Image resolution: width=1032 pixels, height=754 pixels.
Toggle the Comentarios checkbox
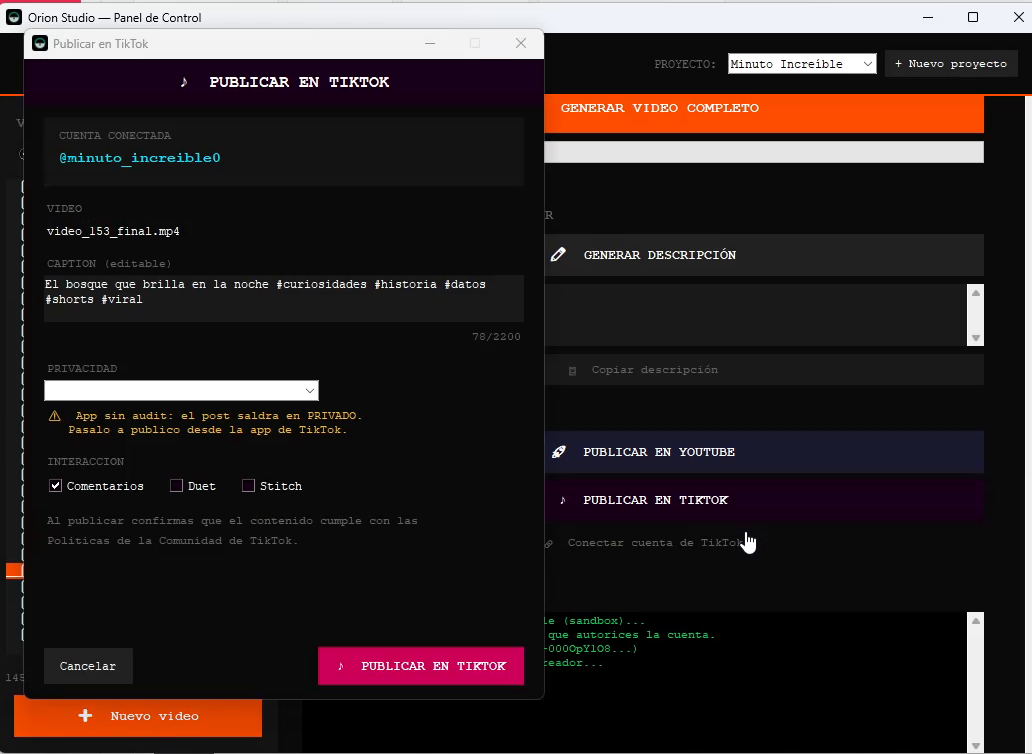pyautogui.click(x=55, y=486)
